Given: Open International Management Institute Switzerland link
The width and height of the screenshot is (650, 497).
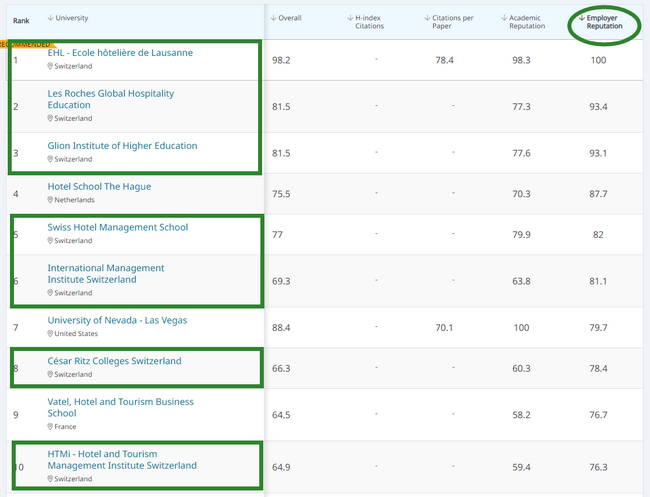Looking at the screenshot, I should click(x=106, y=274).
